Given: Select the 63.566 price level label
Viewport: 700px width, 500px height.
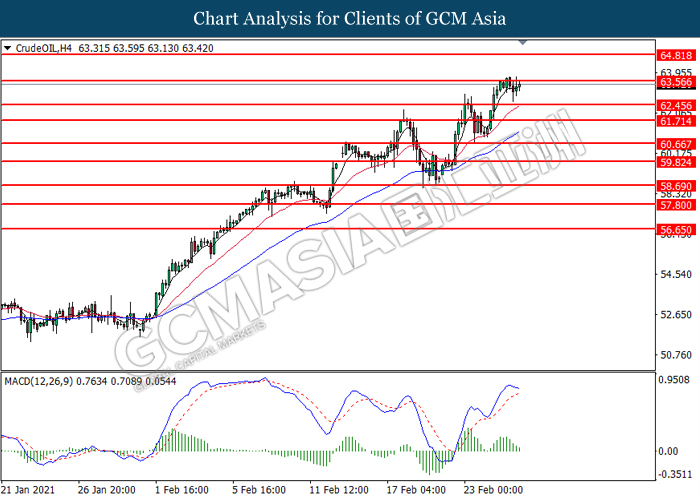Looking at the screenshot, I should 676,82.
